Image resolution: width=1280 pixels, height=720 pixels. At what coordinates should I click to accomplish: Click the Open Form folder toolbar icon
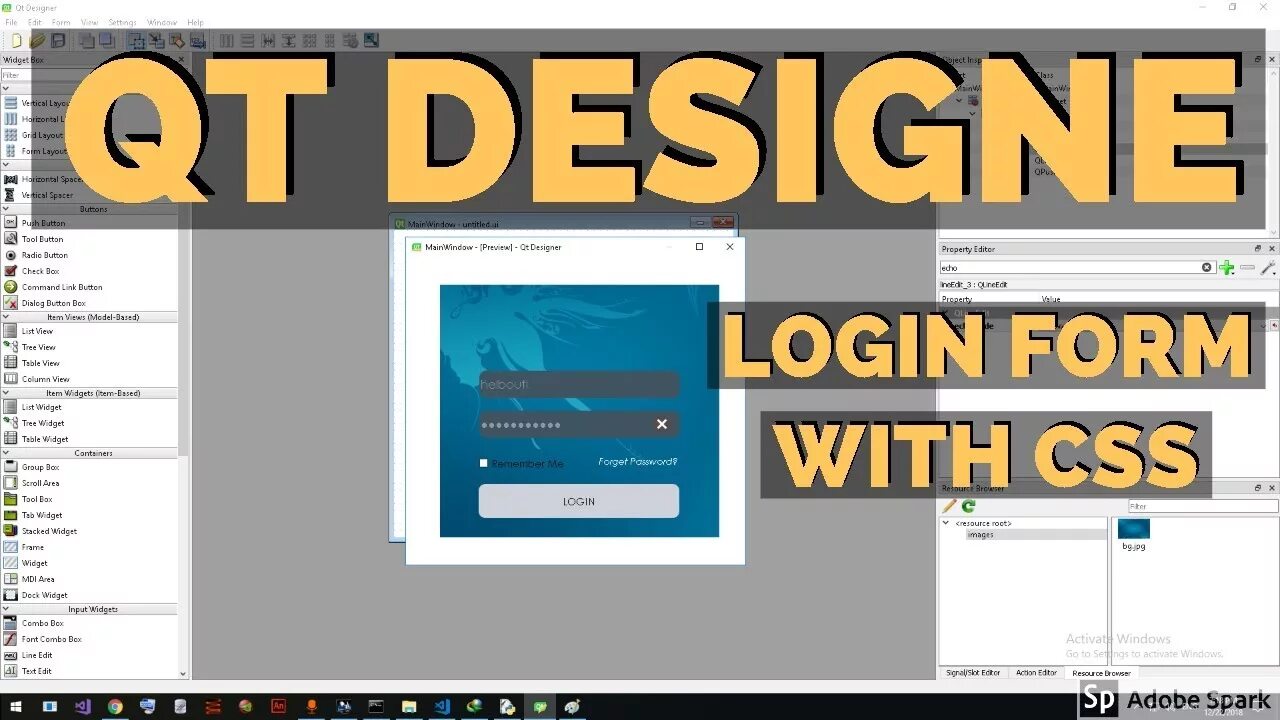pyautogui.click(x=37, y=41)
